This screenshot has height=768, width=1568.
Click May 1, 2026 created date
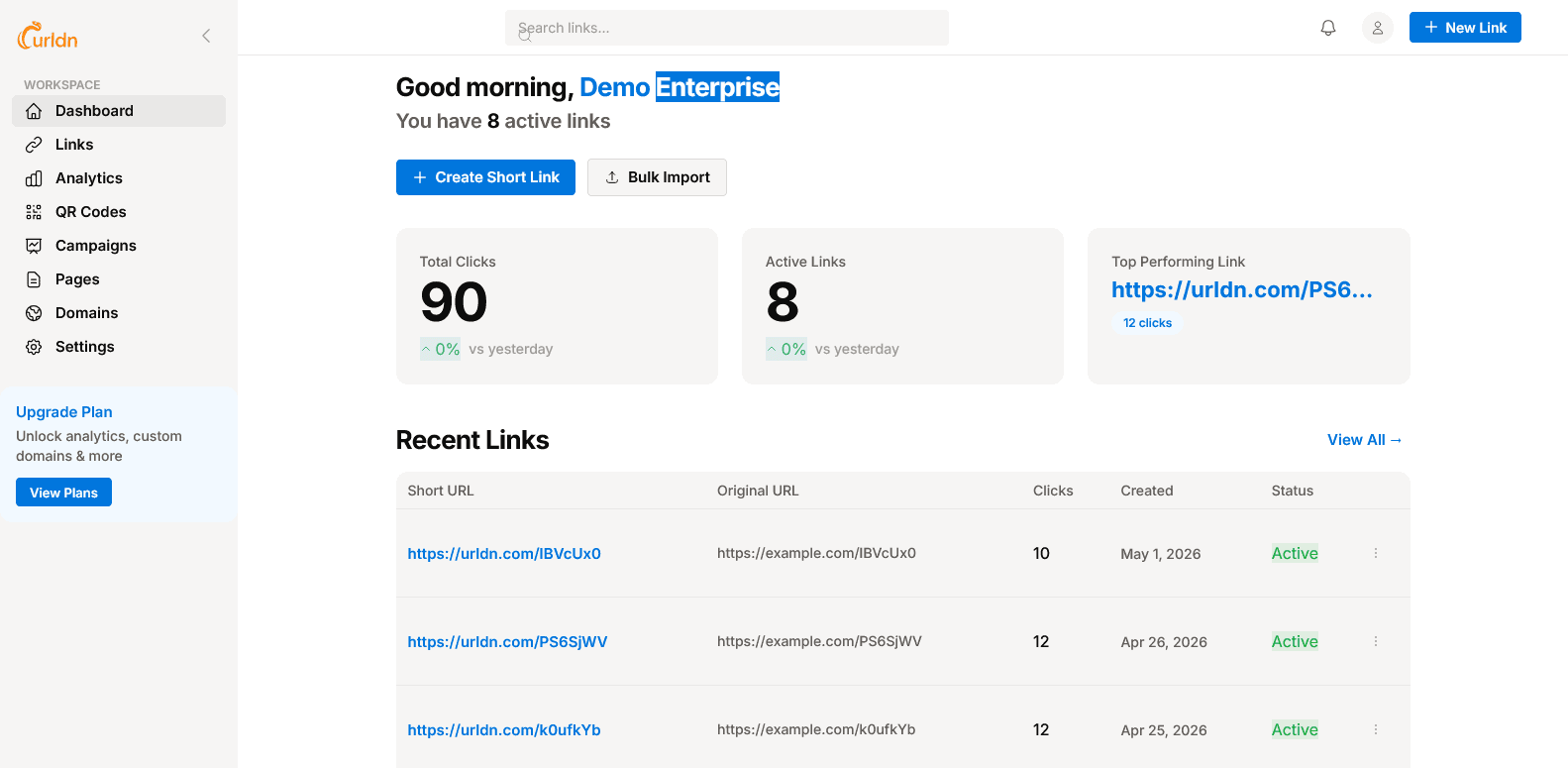1161,554
